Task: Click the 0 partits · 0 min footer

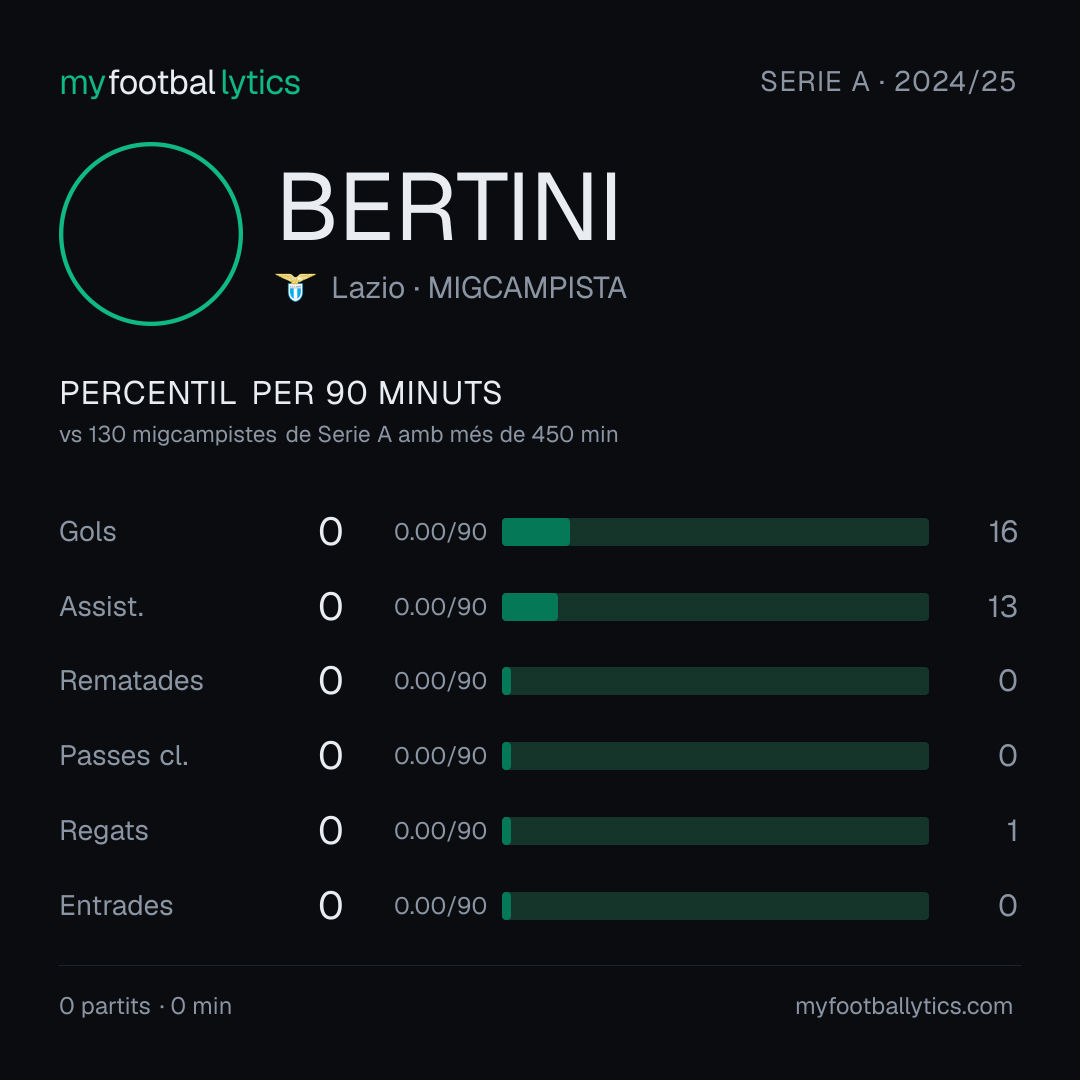Action: pos(145,1006)
